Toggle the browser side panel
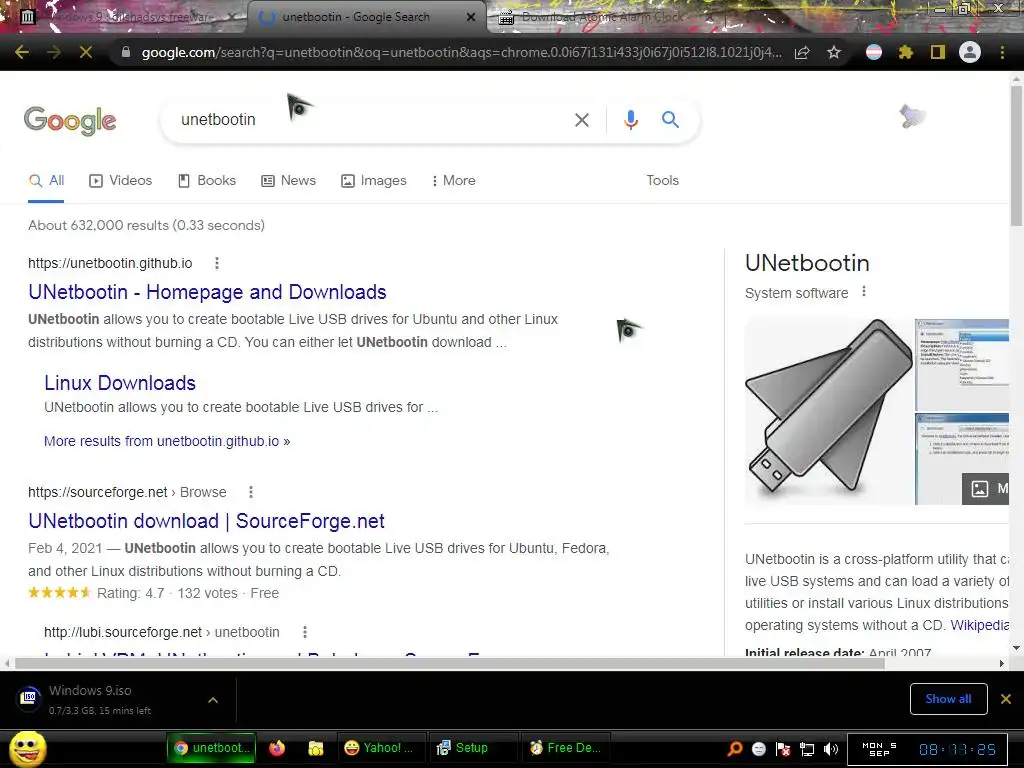This screenshot has height=768, width=1024. (x=938, y=52)
